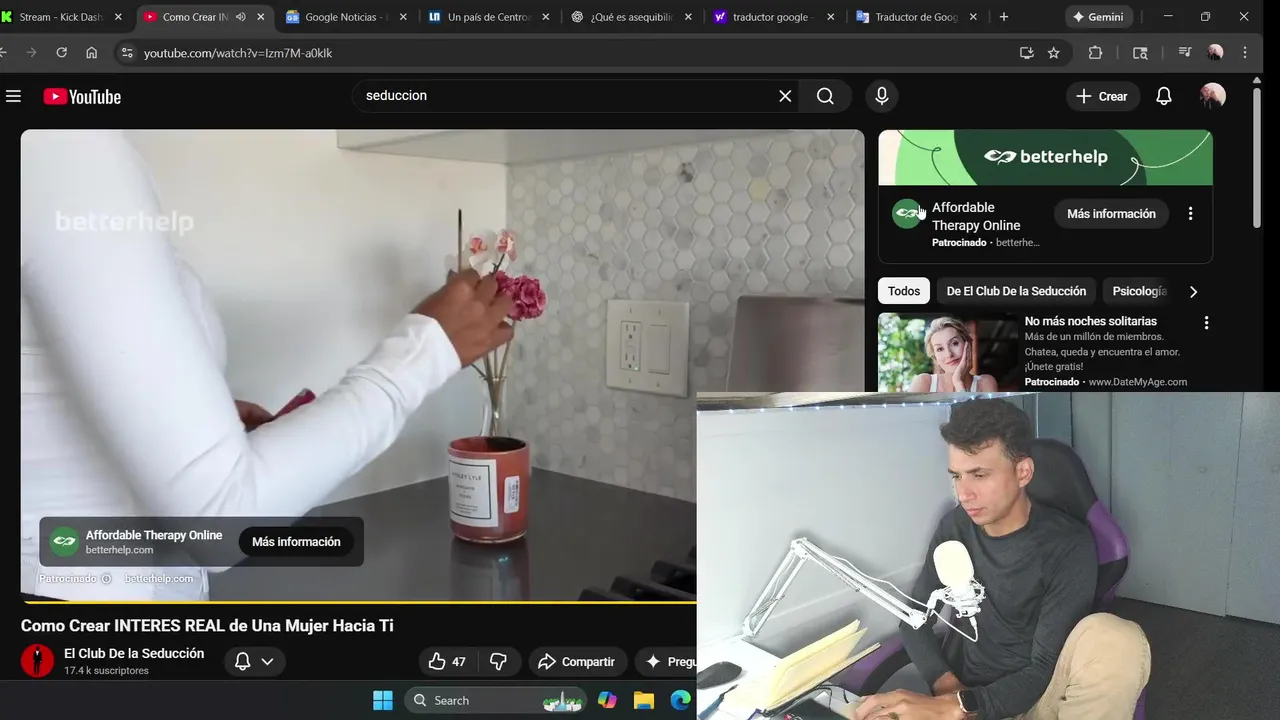Image resolution: width=1280 pixels, height=720 pixels.
Task: Open the account avatar menu on YouTube
Action: point(1213,96)
